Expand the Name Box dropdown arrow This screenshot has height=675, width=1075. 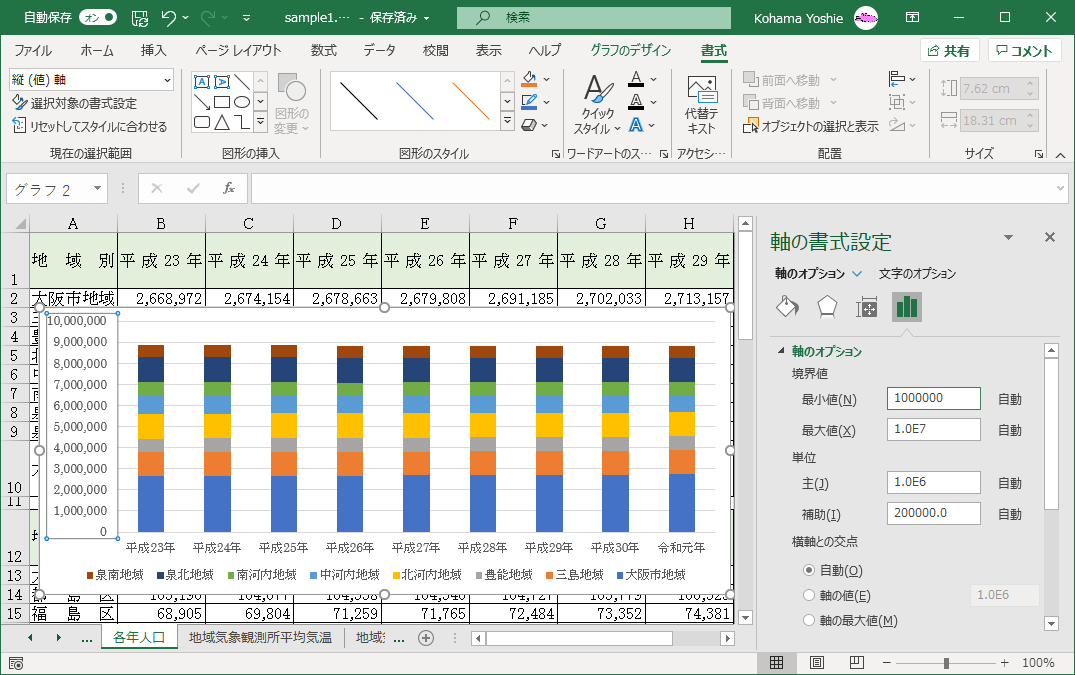97,188
